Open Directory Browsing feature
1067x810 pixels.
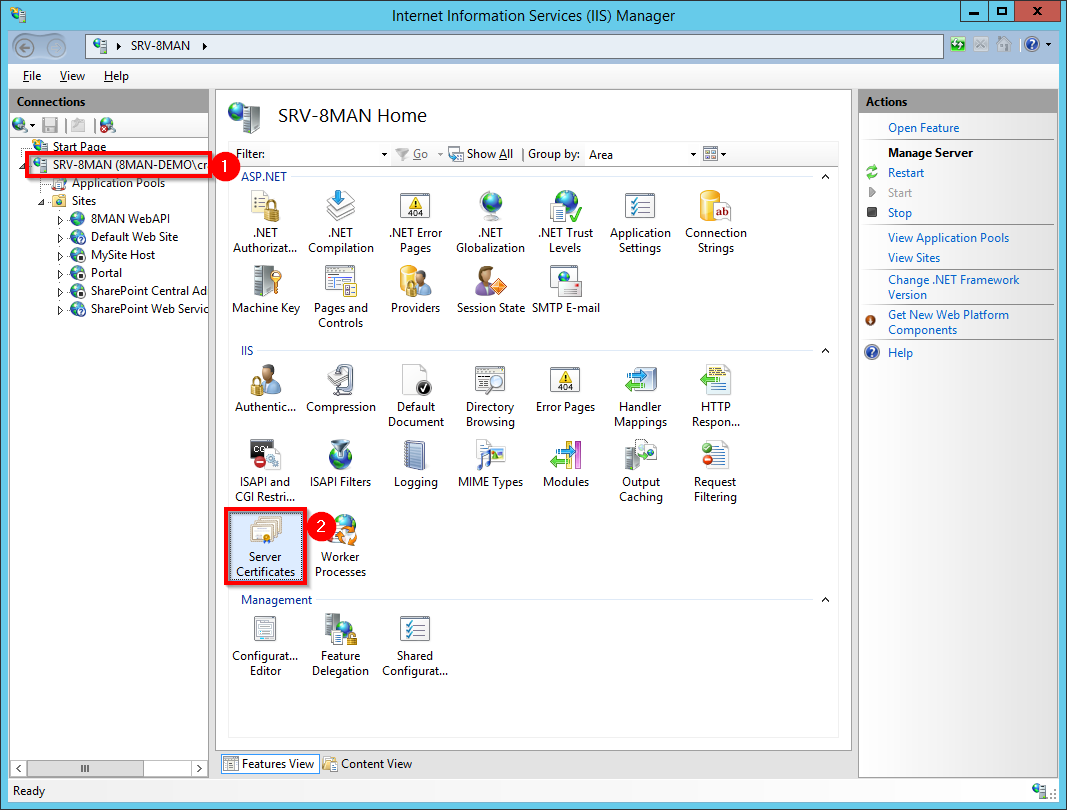[490, 395]
